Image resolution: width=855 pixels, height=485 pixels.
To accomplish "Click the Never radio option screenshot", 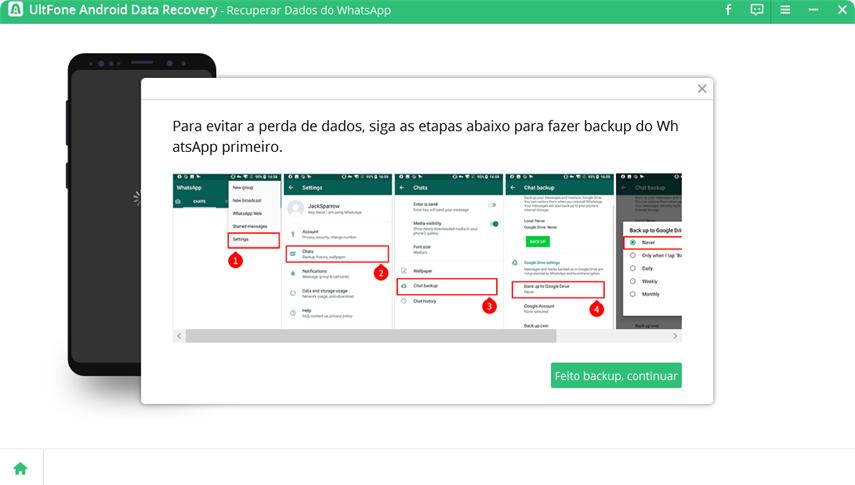I will pos(649,251).
